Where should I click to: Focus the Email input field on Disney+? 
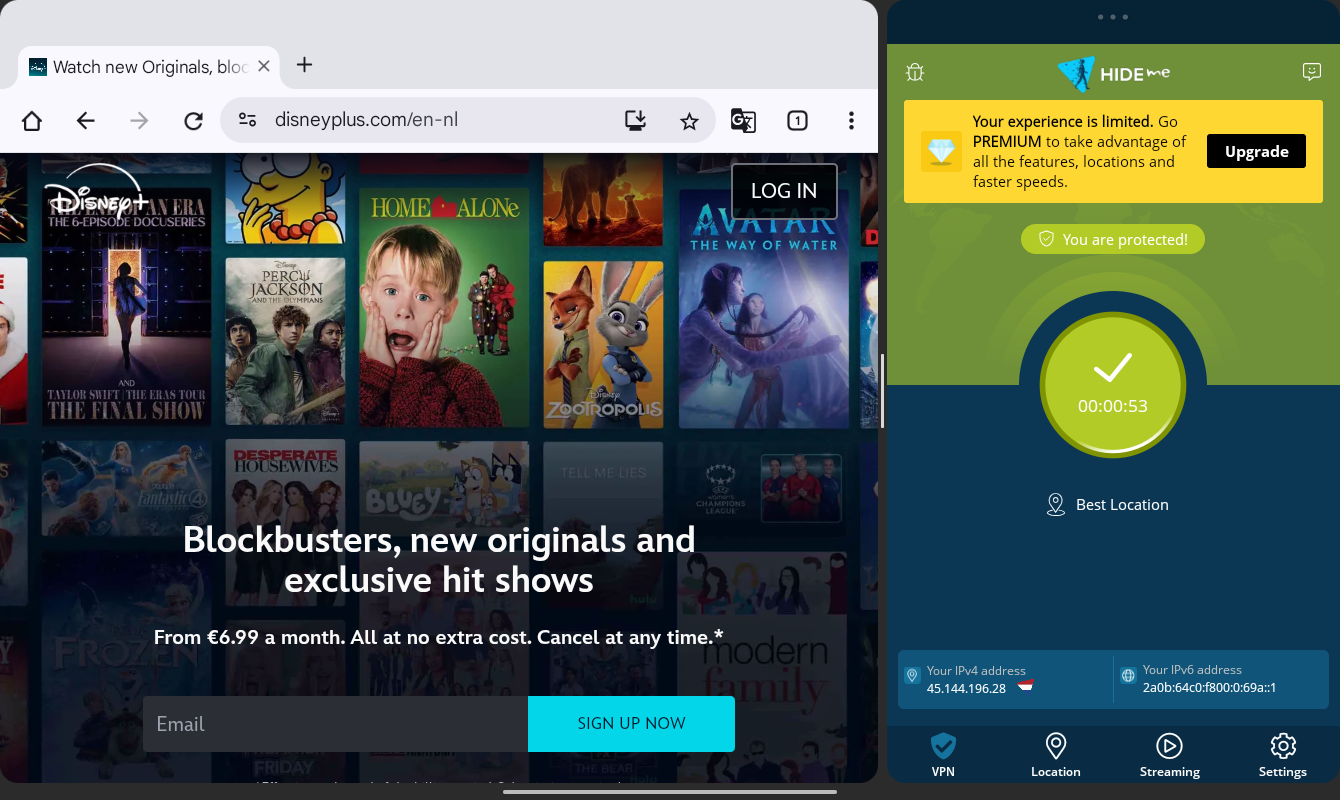point(335,724)
